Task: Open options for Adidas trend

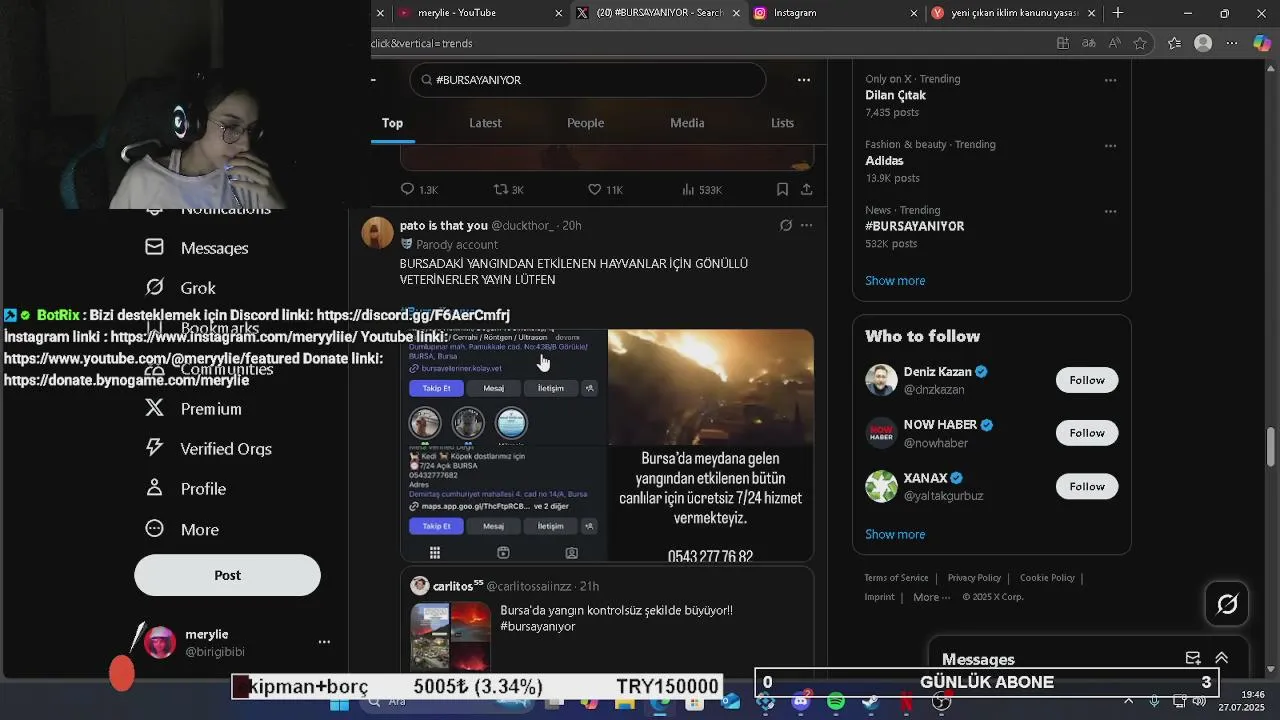Action: [x=1110, y=146]
